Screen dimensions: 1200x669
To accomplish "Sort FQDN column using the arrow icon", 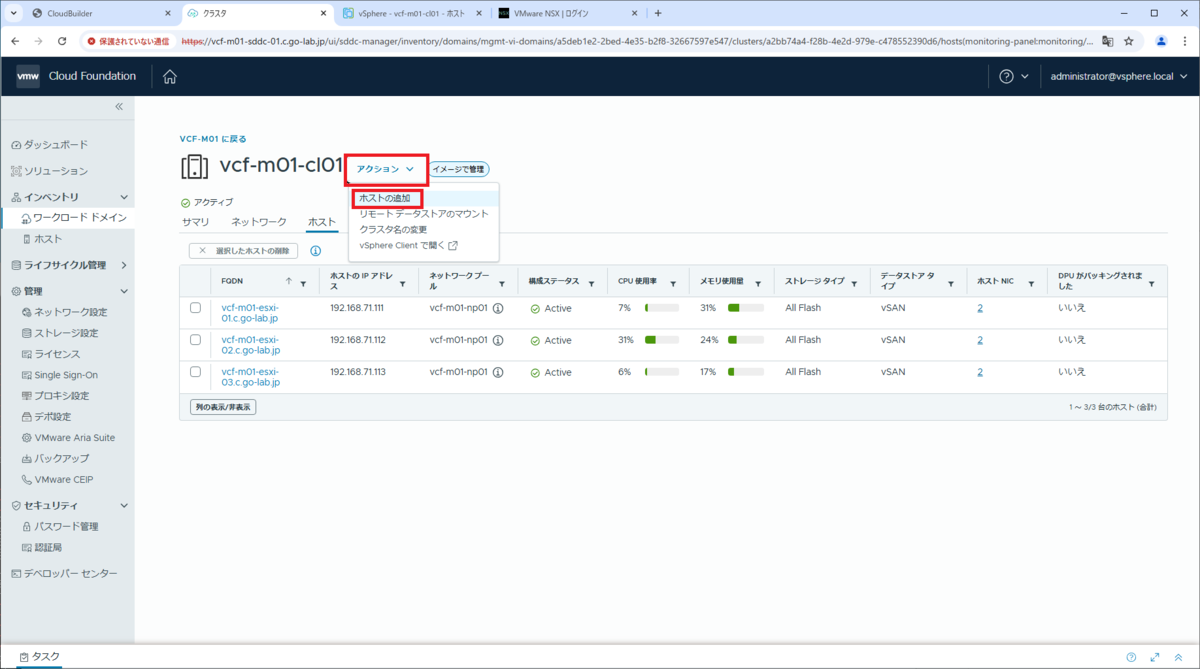I will coord(289,282).
